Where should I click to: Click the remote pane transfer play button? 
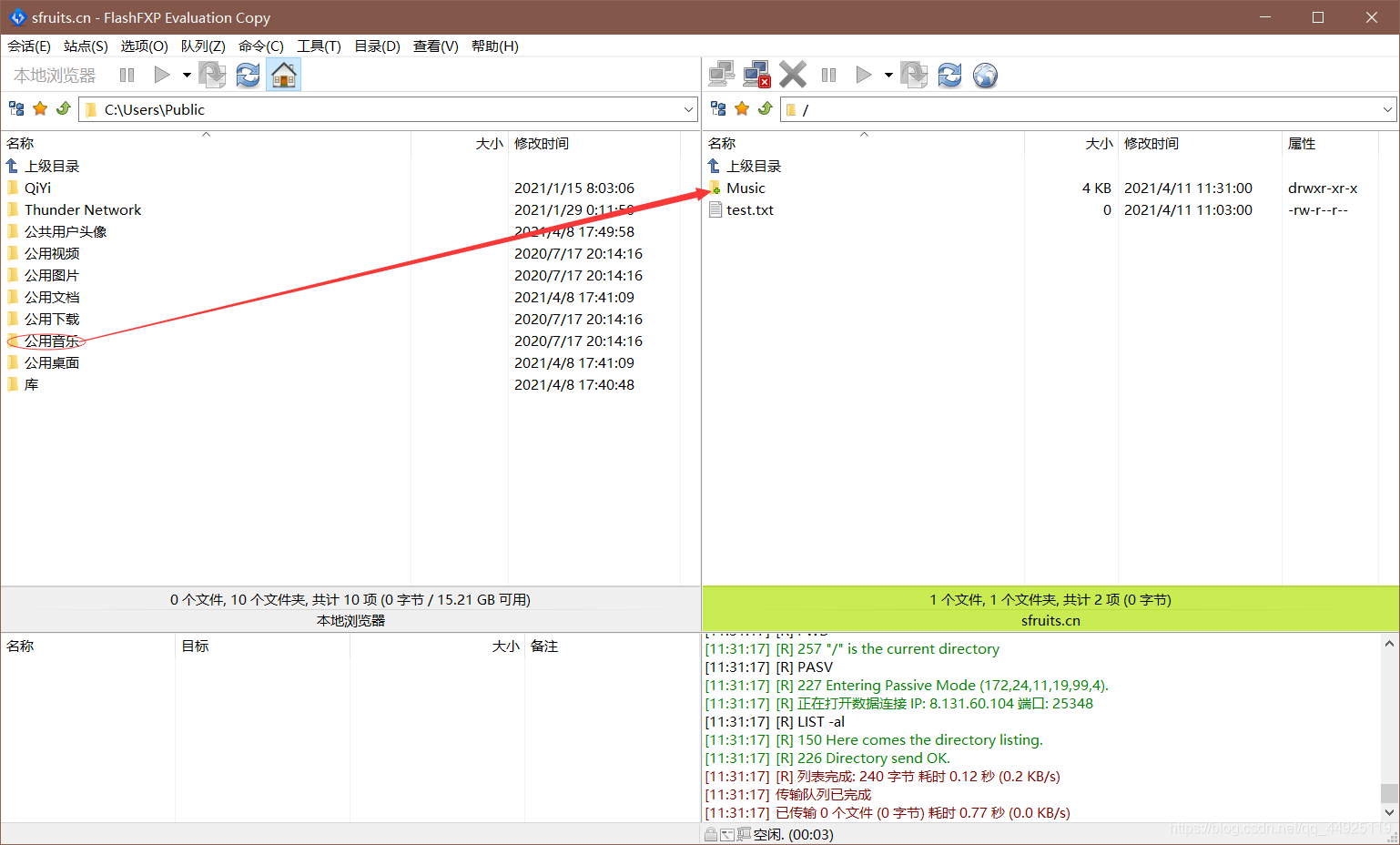pos(864,75)
